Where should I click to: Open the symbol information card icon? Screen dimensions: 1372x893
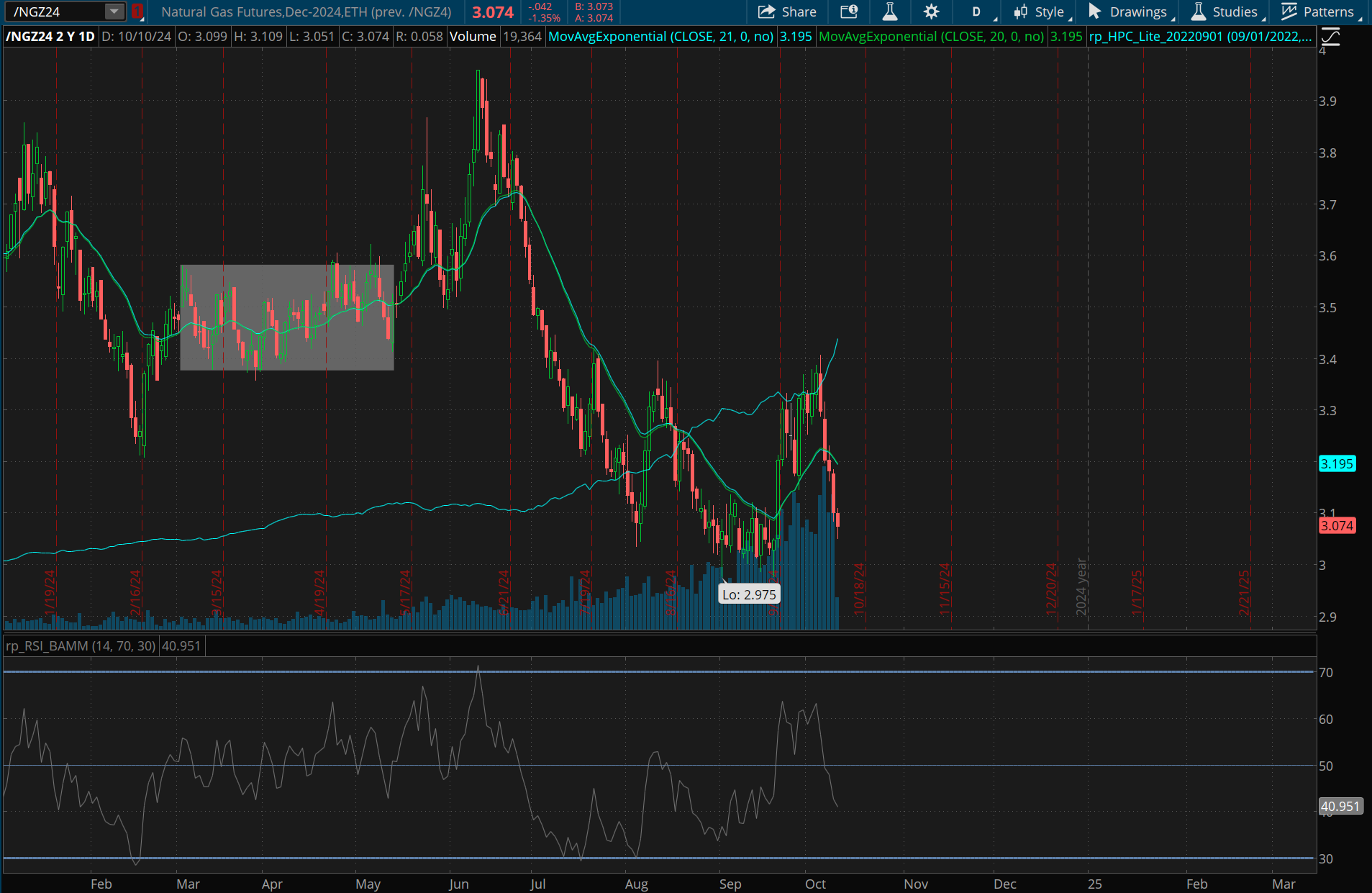click(x=849, y=12)
